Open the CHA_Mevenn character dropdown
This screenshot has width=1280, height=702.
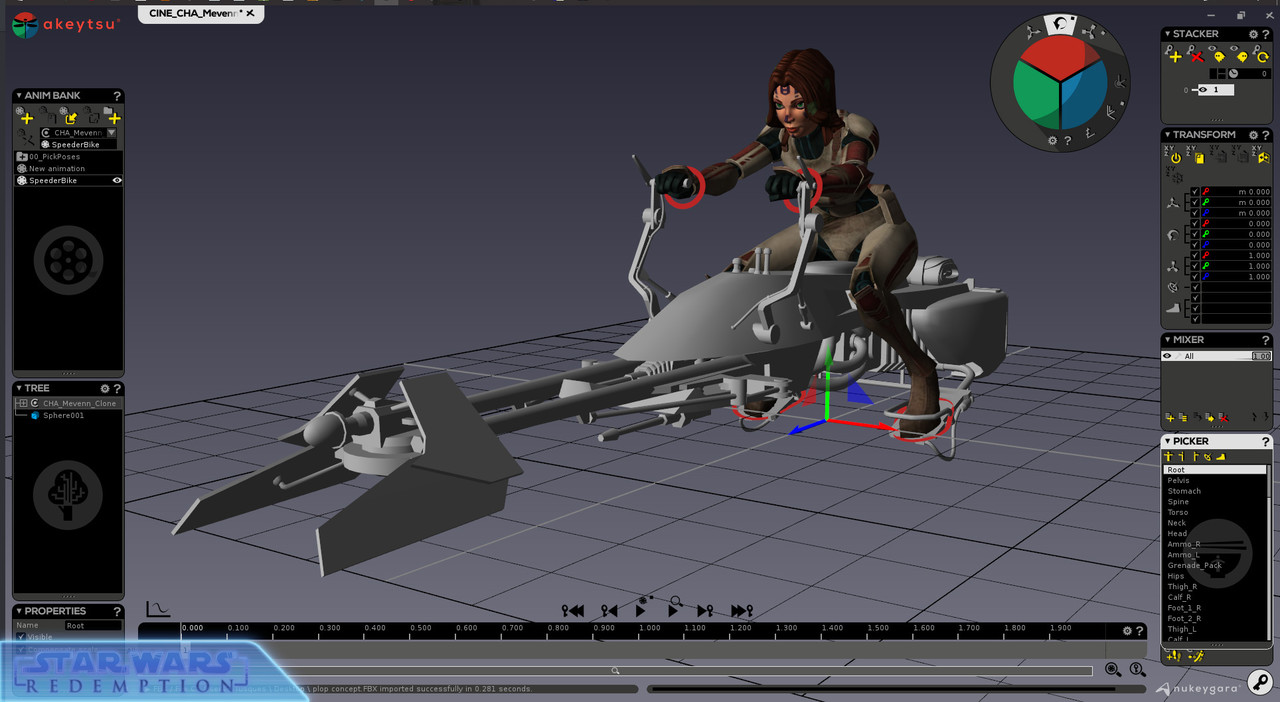coord(111,132)
